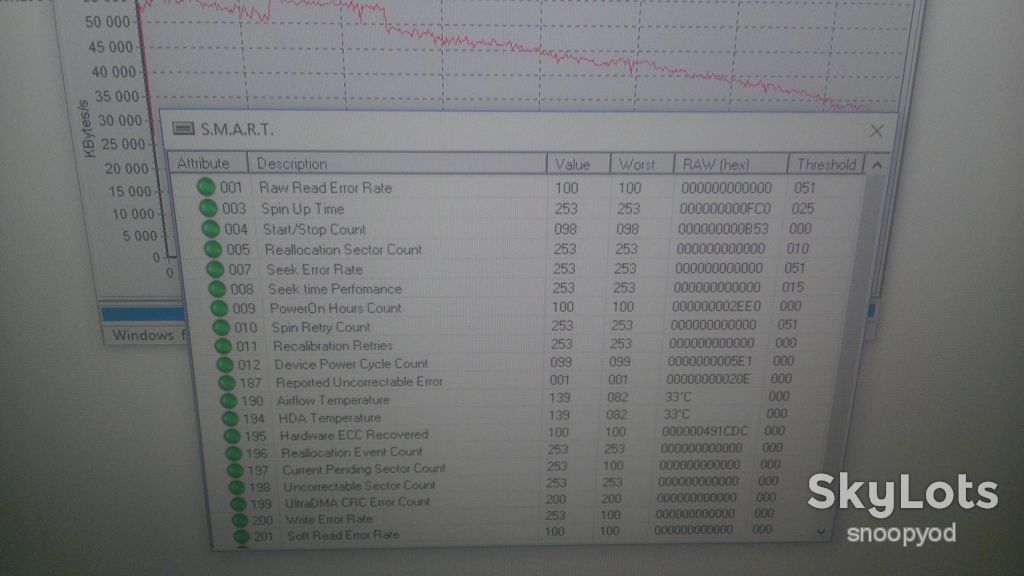Click green status icon for Hardware ECC Recovered
Image resolution: width=1024 pixels, height=576 pixels.
[x=232, y=436]
